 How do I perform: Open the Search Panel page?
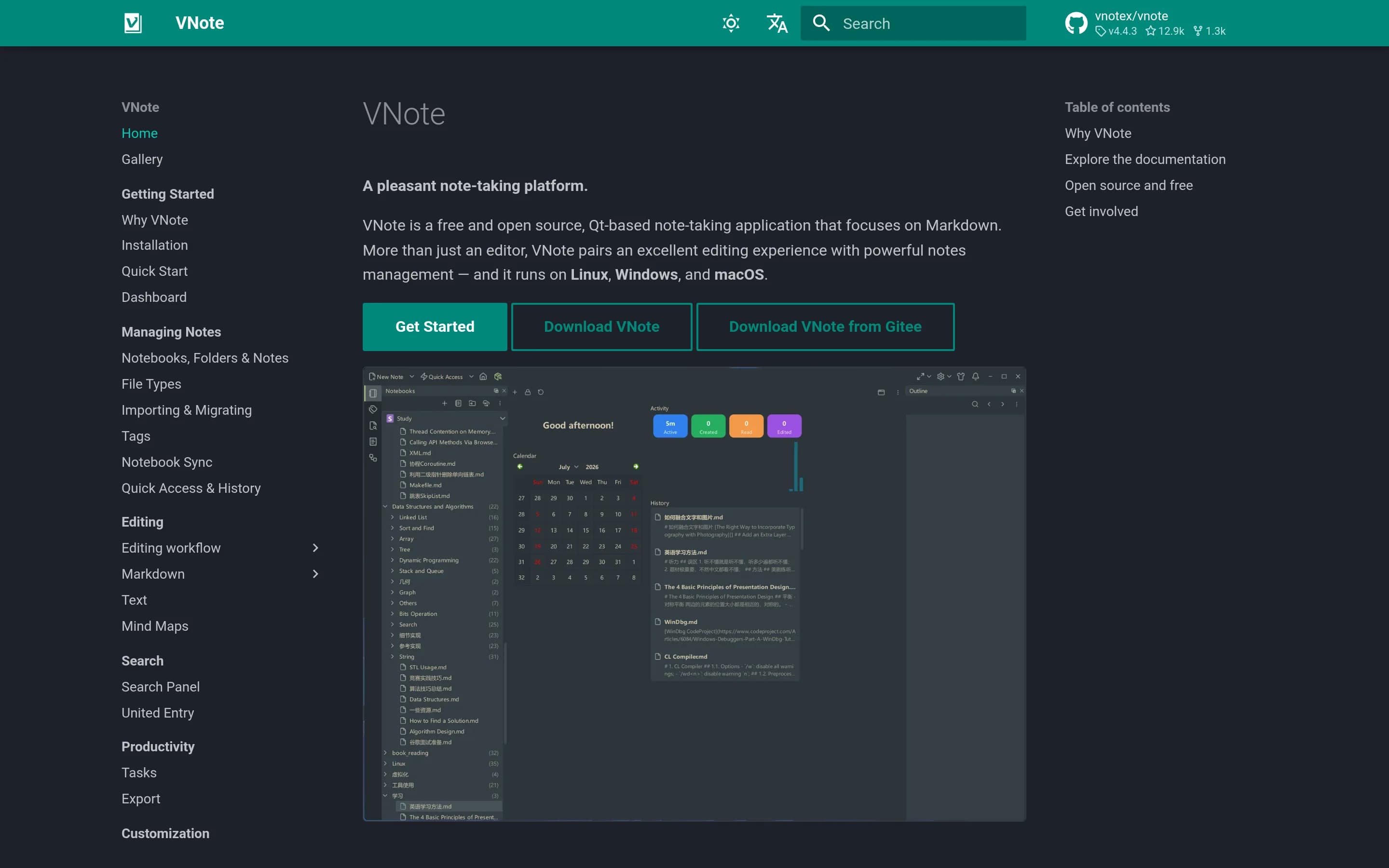[x=160, y=687]
